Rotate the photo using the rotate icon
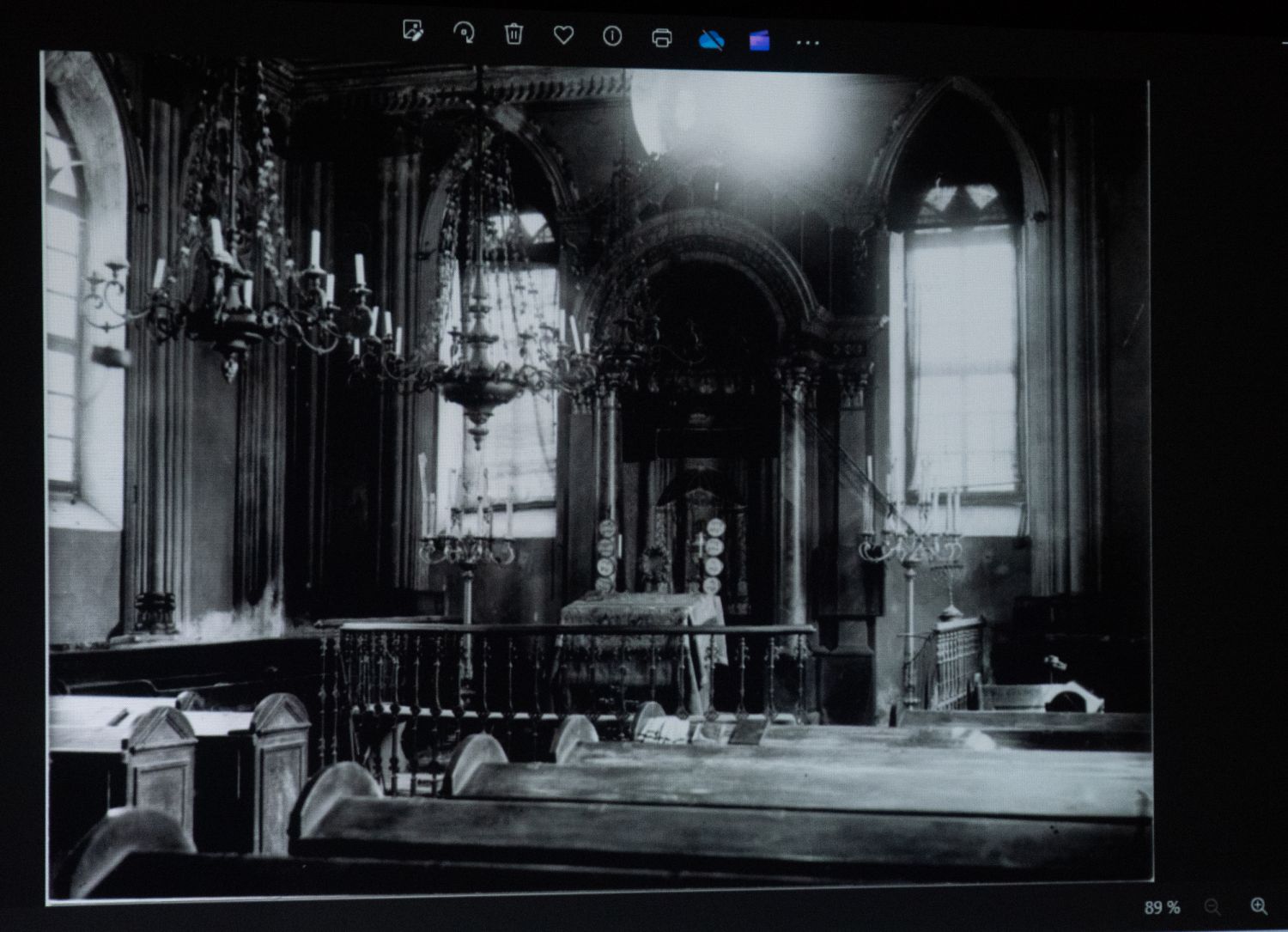The width and height of the screenshot is (1288, 932). [464, 34]
